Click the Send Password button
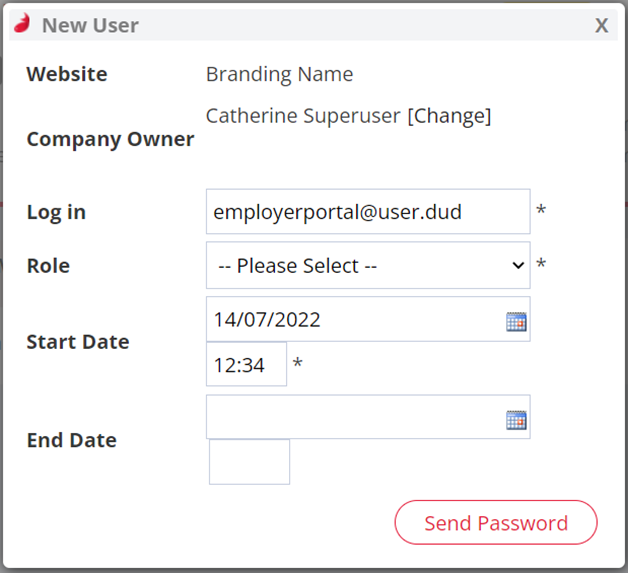 496,523
